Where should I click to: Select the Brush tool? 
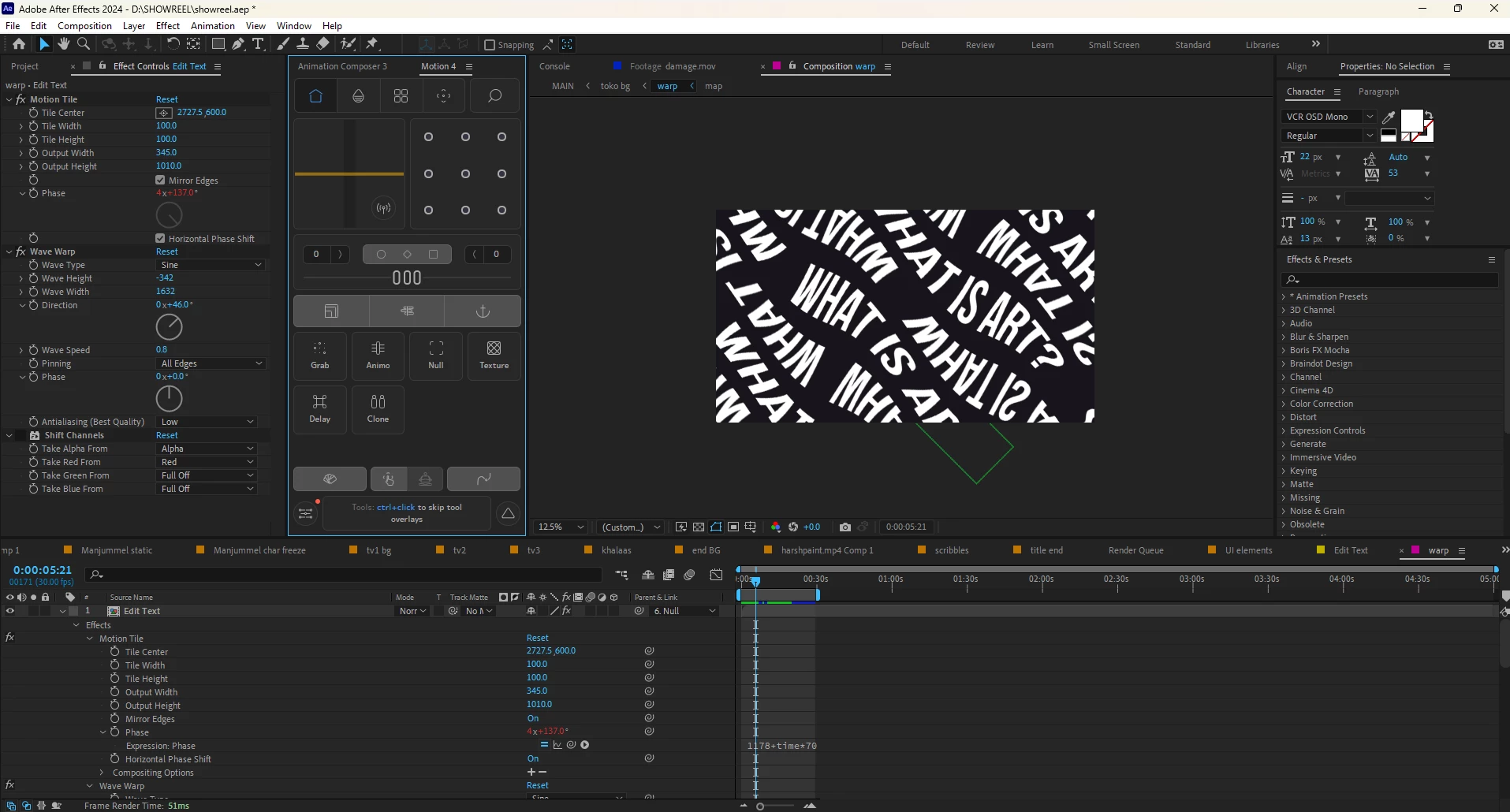coord(283,44)
